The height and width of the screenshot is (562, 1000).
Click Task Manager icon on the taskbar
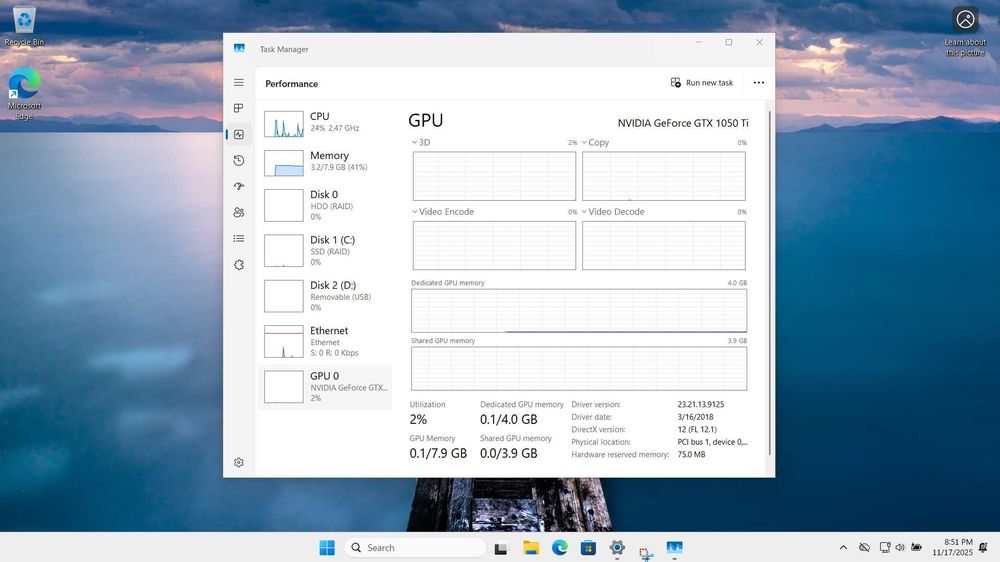pos(674,548)
